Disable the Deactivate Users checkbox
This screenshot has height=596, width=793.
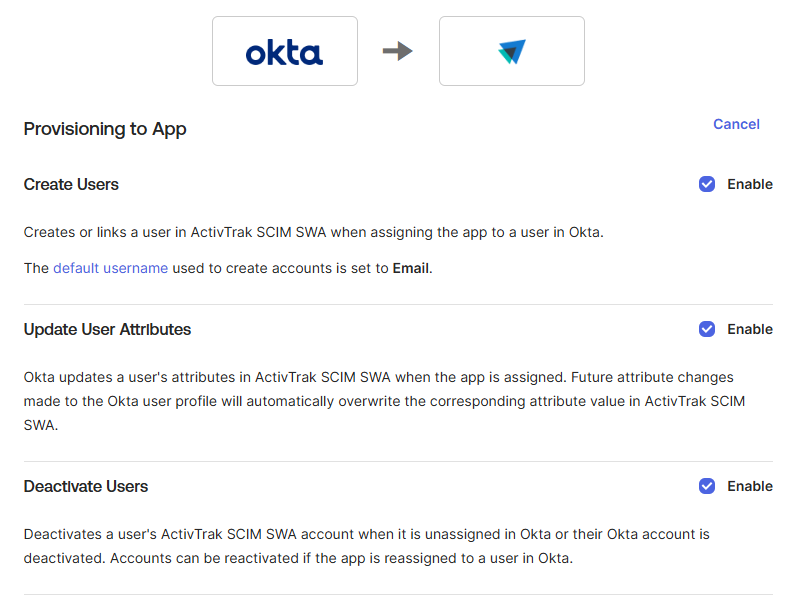pyautogui.click(x=707, y=486)
